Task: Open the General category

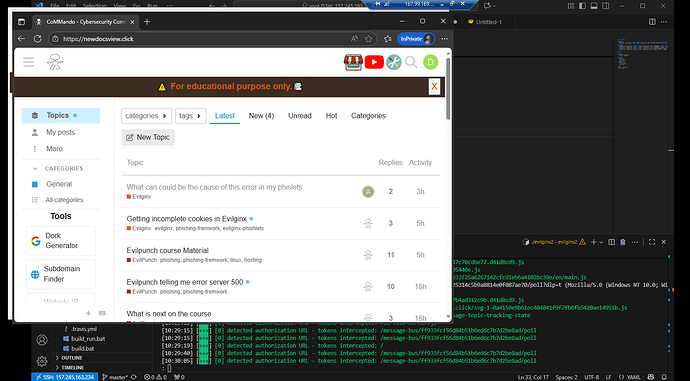Action: tap(59, 184)
